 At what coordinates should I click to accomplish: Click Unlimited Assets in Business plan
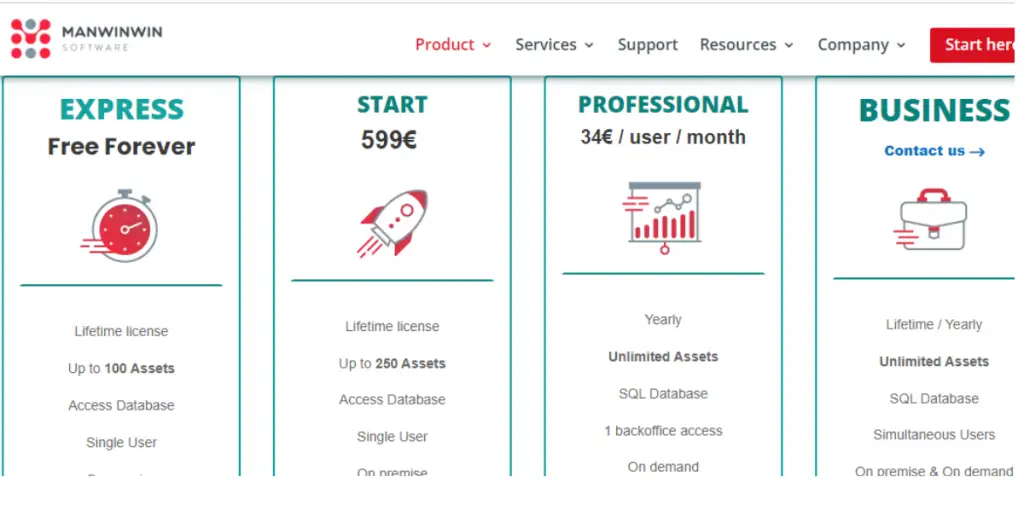click(934, 361)
